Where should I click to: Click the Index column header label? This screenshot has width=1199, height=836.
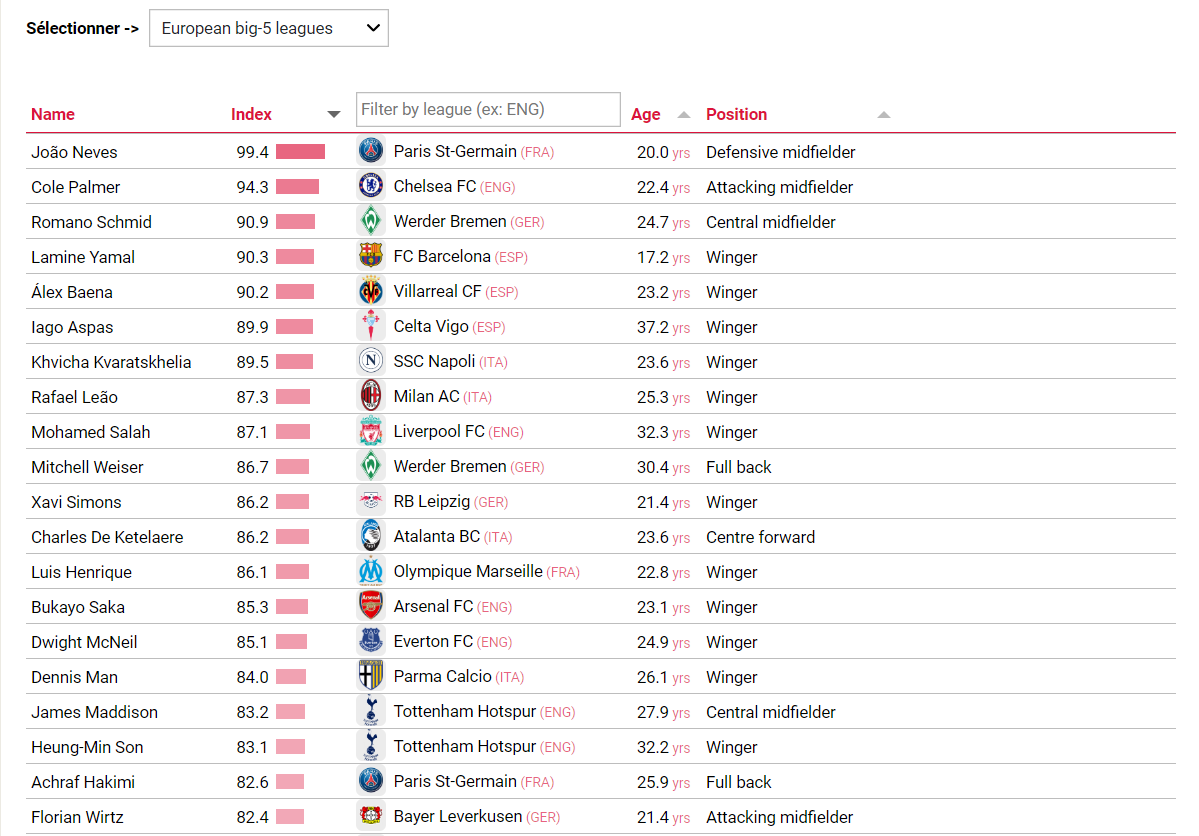[x=251, y=115]
